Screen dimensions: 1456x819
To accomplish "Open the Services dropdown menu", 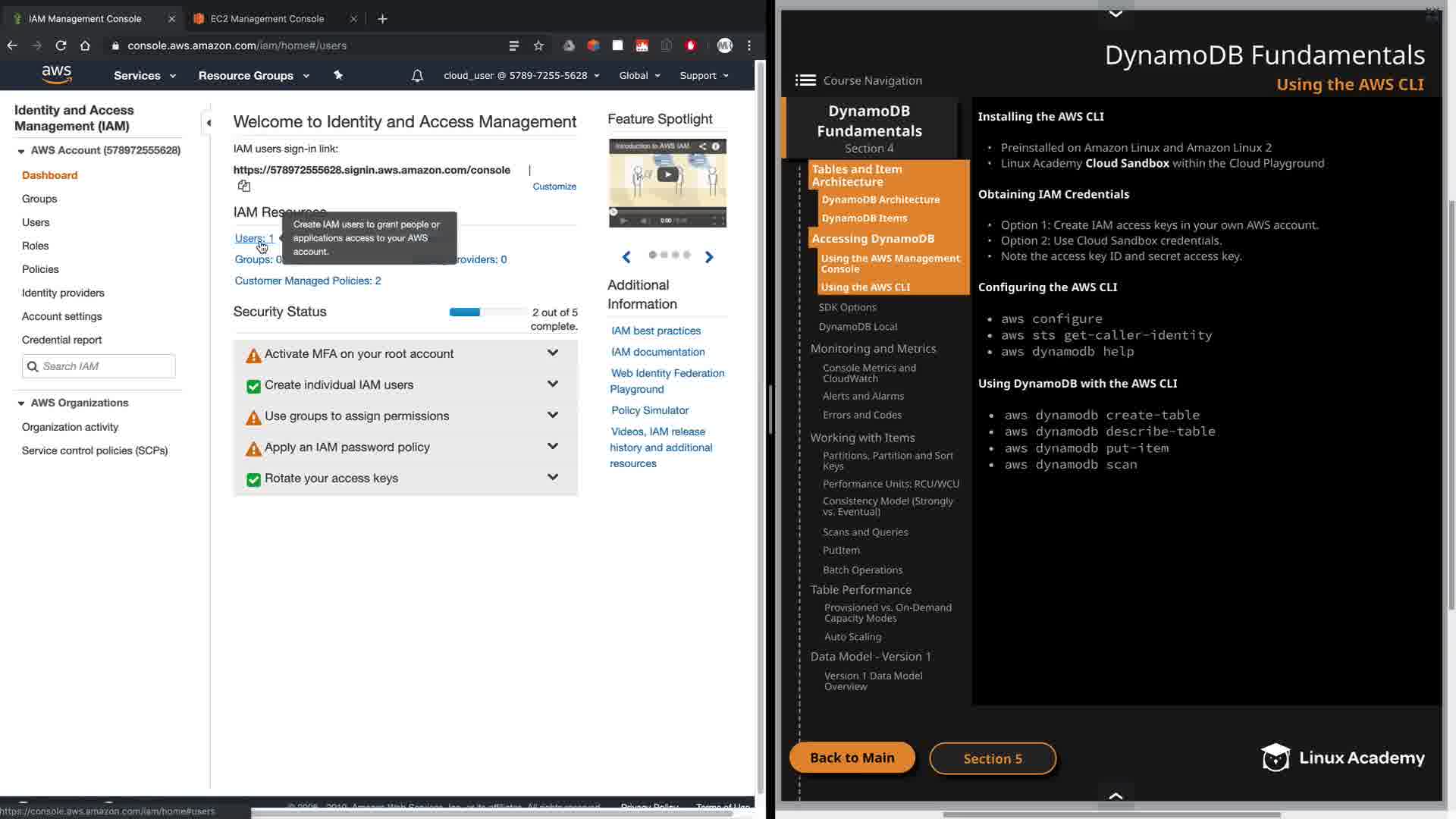I will coord(144,76).
